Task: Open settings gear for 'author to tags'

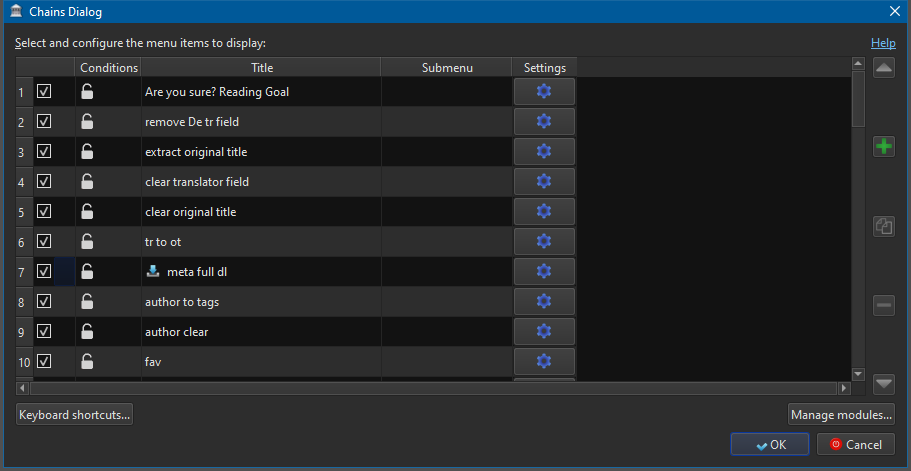Action: (544, 301)
